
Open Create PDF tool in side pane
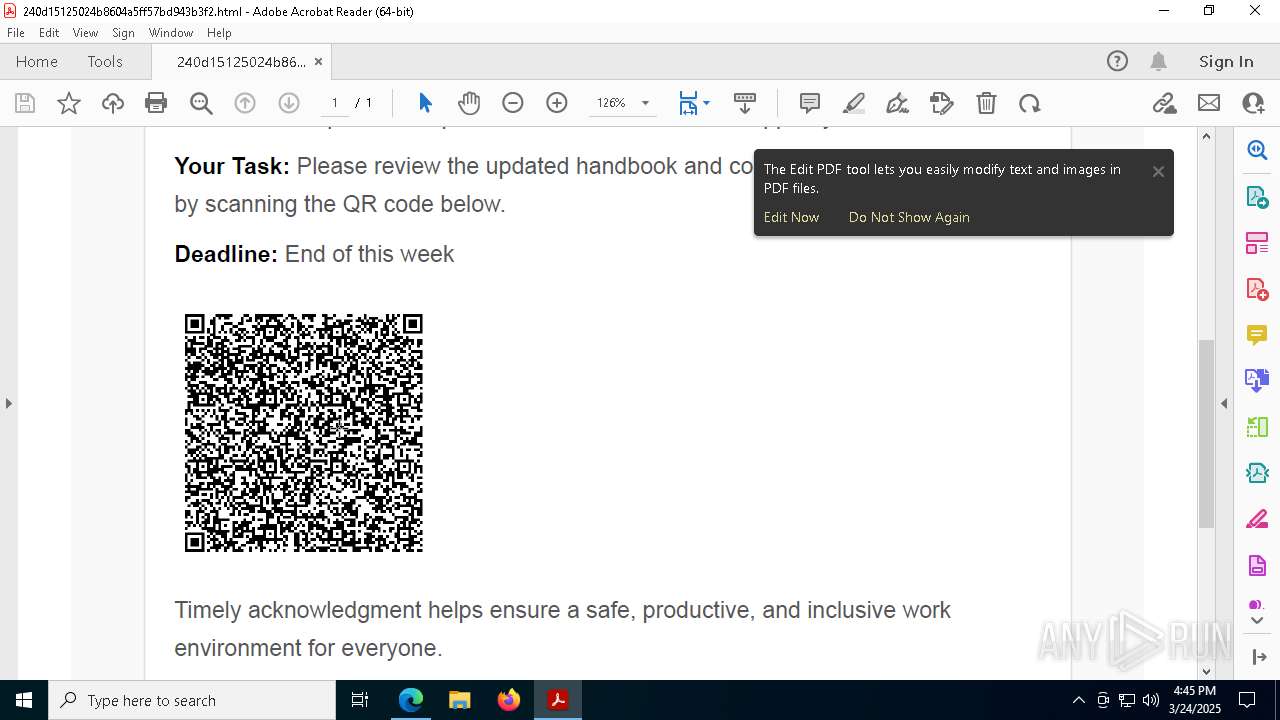pos(1257,288)
